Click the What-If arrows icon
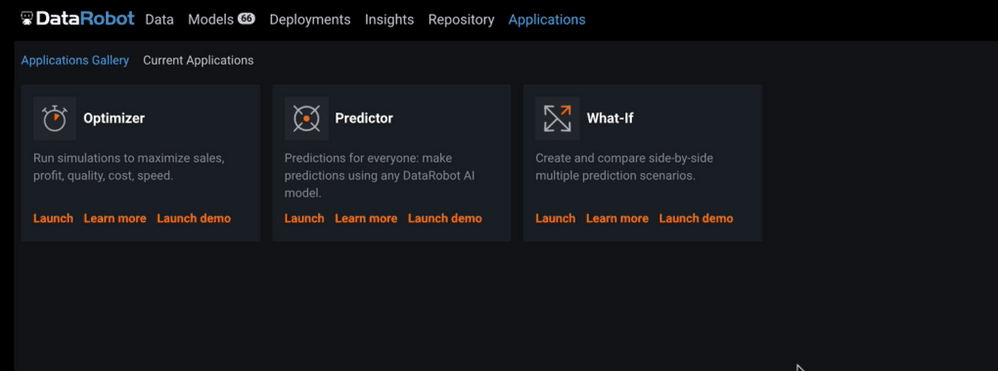The width and height of the screenshot is (998, 371). point(558,118)
